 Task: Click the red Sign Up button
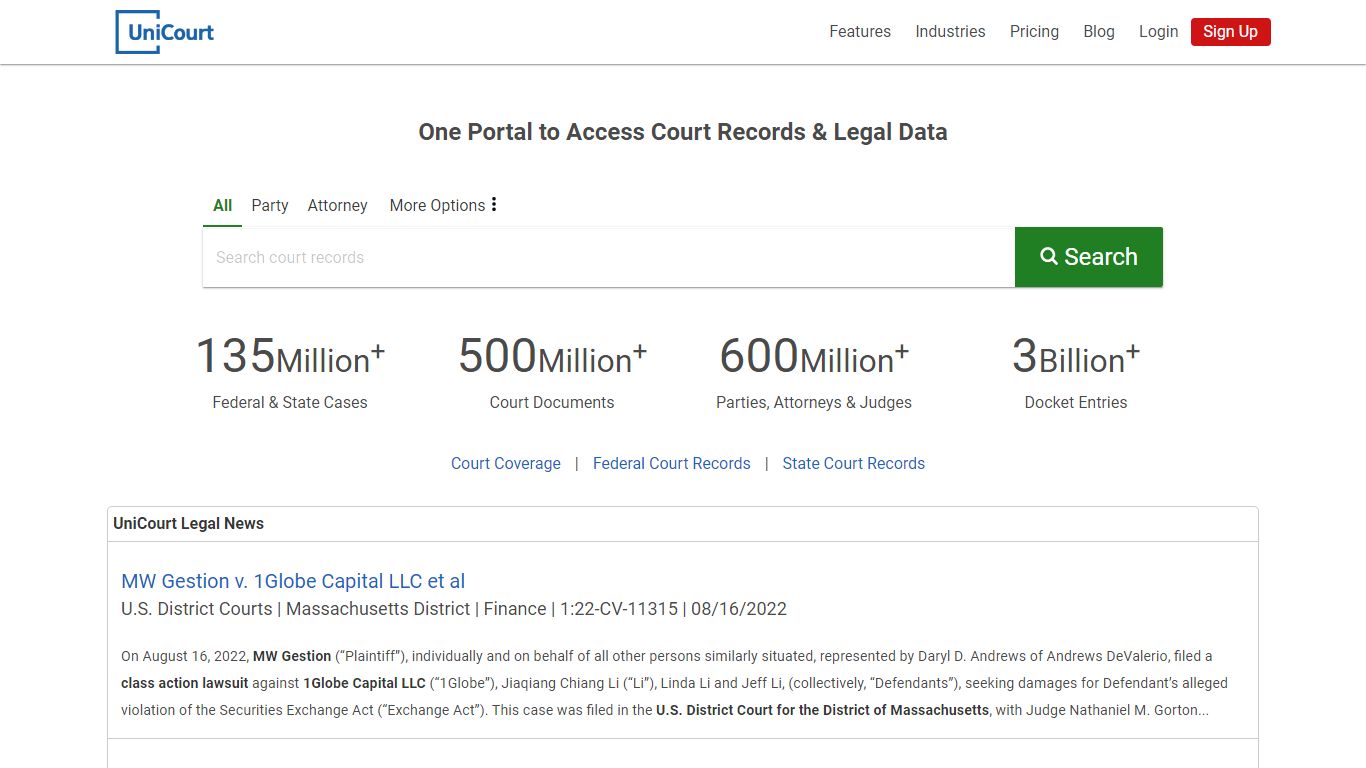tap(1230, 32)
